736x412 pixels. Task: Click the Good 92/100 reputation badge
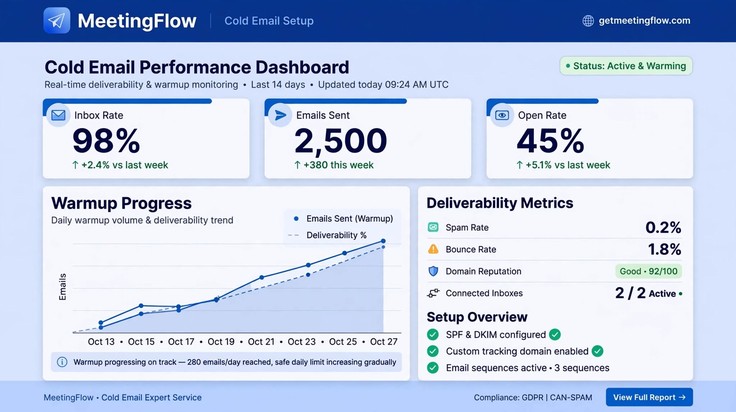(x=649, y=271)
